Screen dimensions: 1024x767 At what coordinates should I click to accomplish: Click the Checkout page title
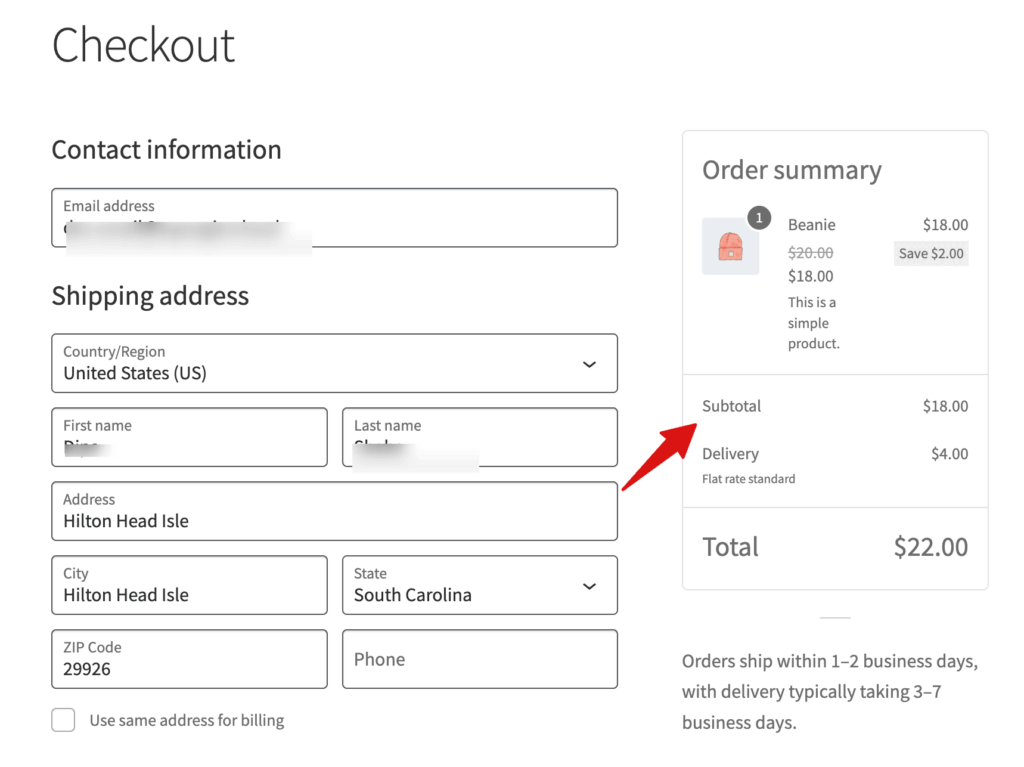(x=143, y=45)
